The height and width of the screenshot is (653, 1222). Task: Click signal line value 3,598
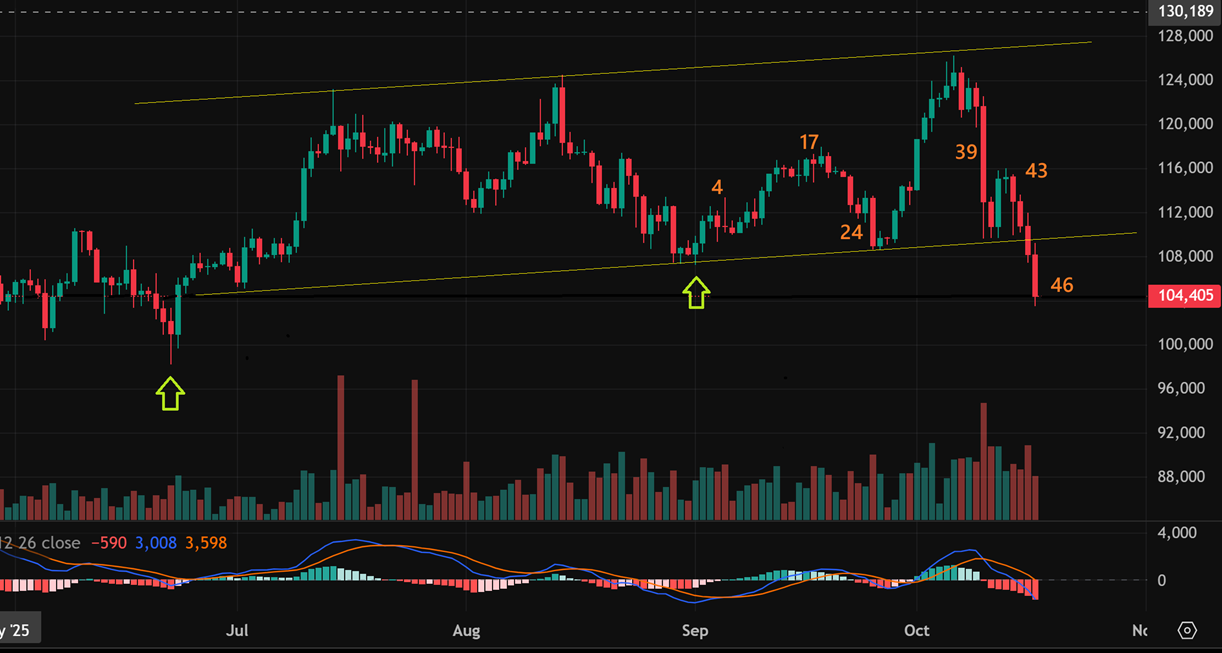[206, 543]
